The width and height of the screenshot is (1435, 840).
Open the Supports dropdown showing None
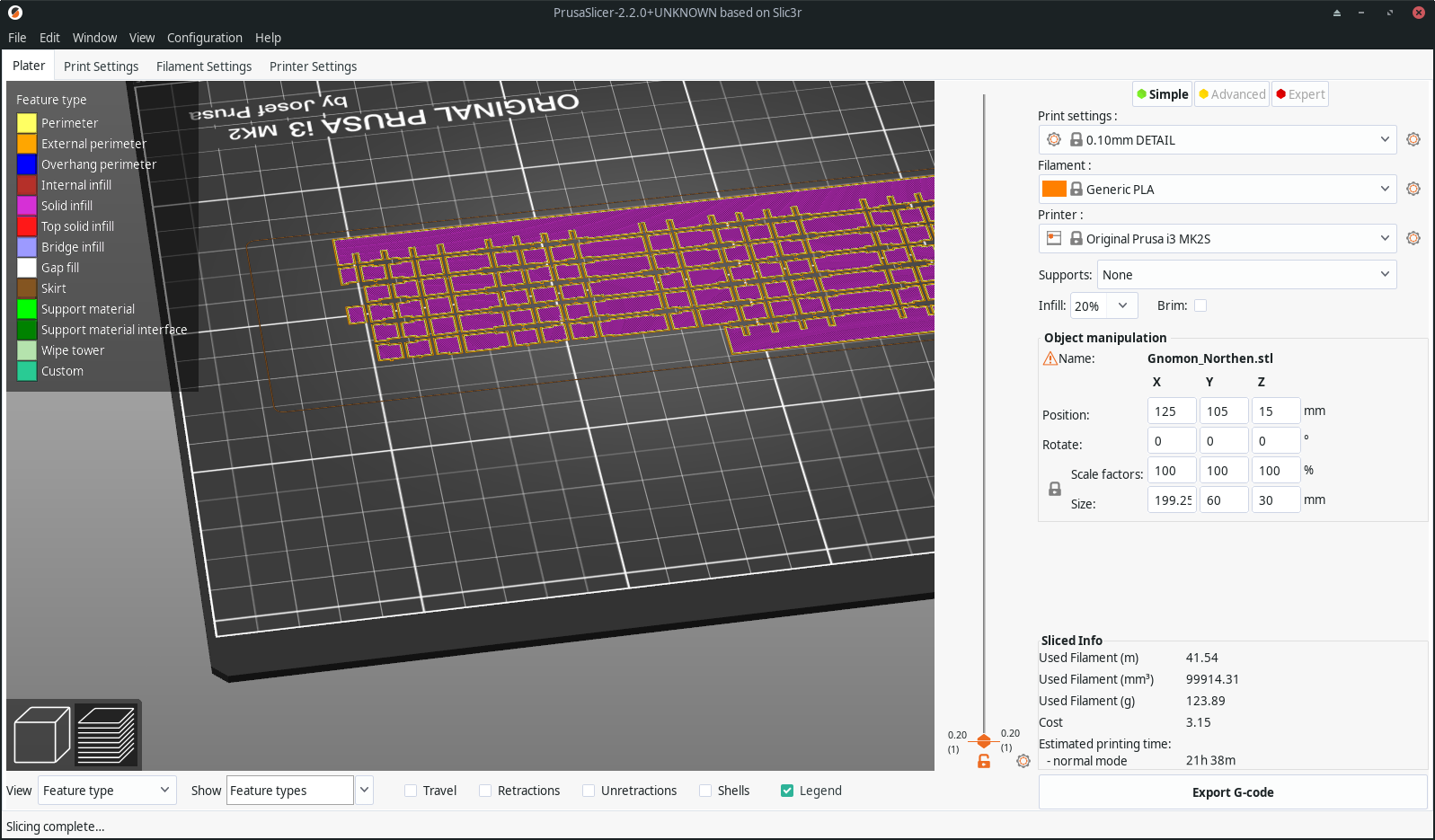pyautogui.click(x=1247, y=275)
